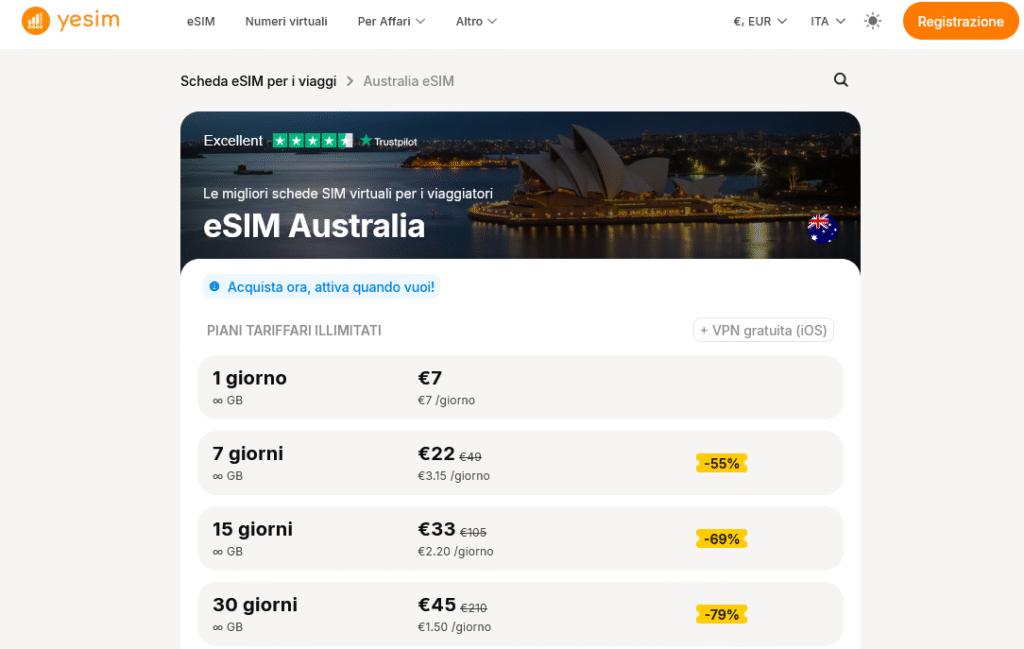The width and height of the screenshot is (1024, 649).
Task: Change the language via the ITA selector
Action: click(826, 20)
